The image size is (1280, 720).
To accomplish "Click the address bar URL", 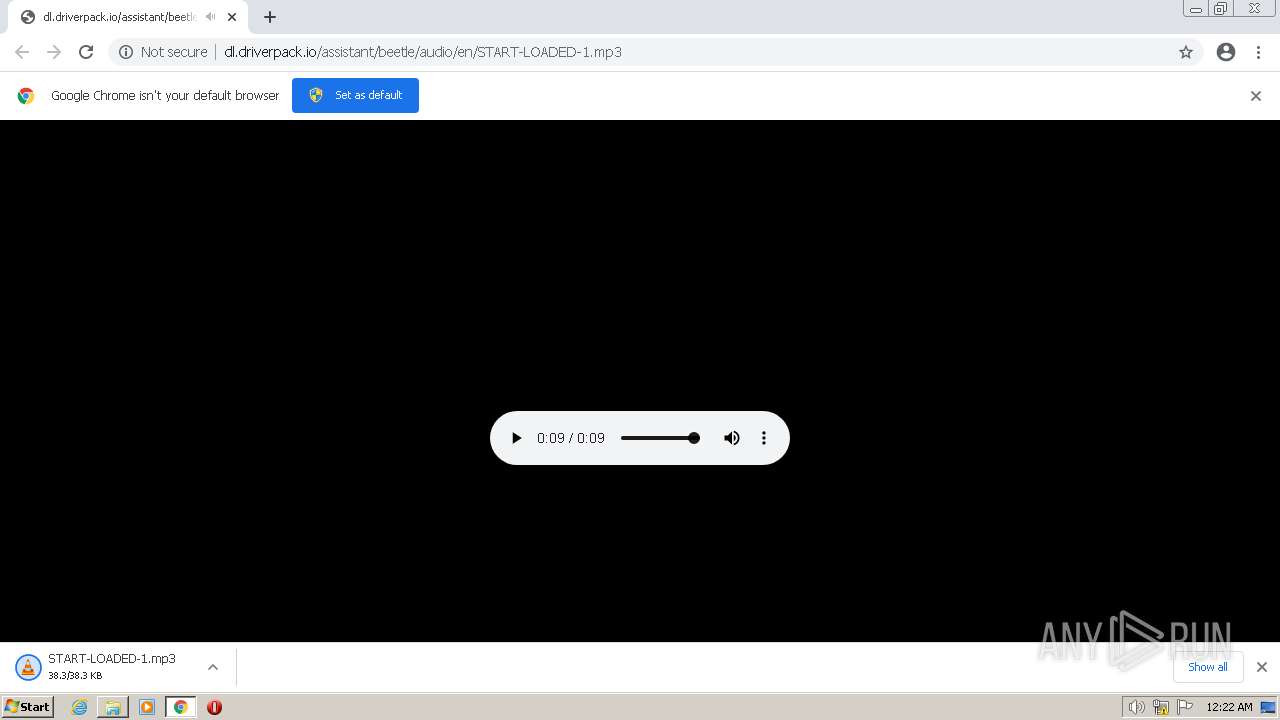I will (423, 52).
